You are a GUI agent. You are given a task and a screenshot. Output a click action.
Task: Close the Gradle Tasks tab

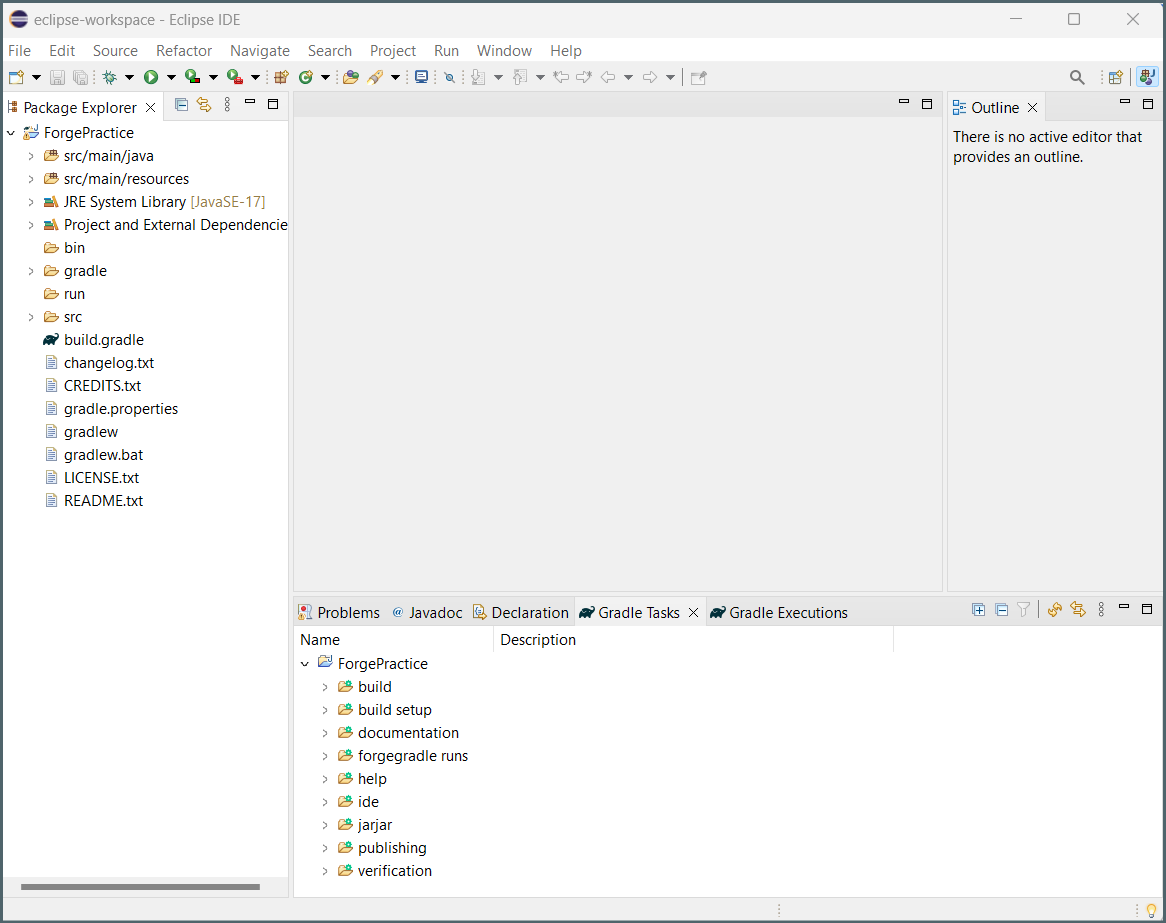693,613
